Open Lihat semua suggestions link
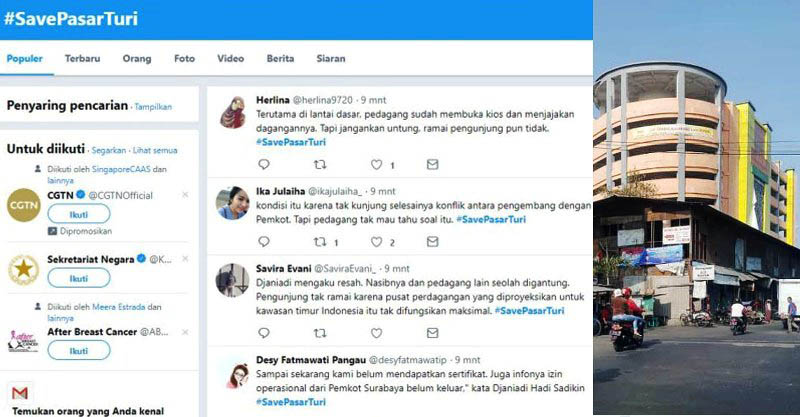 pos(155,151)
